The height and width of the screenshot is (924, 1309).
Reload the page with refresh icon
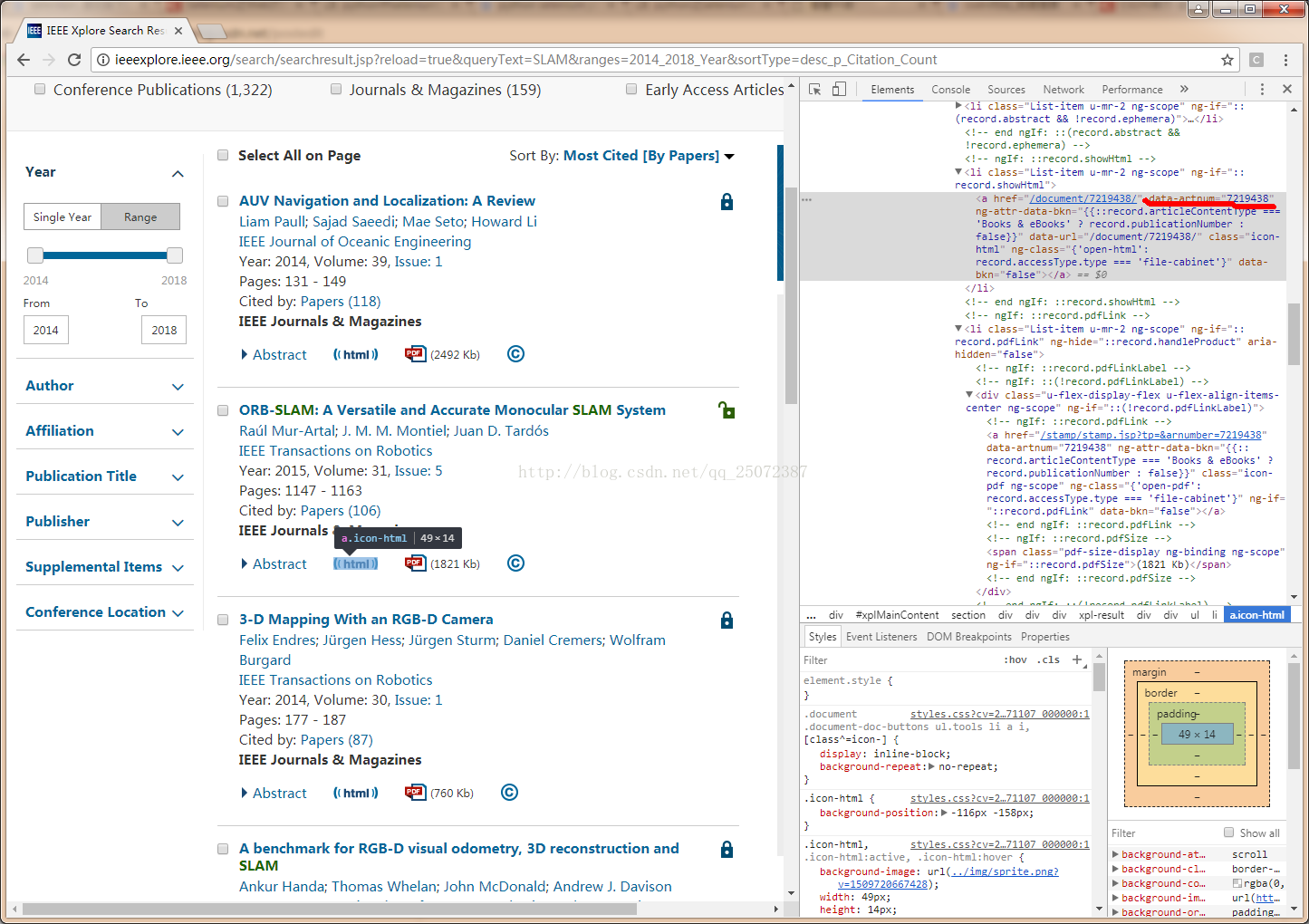pyautogui.click(x=74, y=60)
